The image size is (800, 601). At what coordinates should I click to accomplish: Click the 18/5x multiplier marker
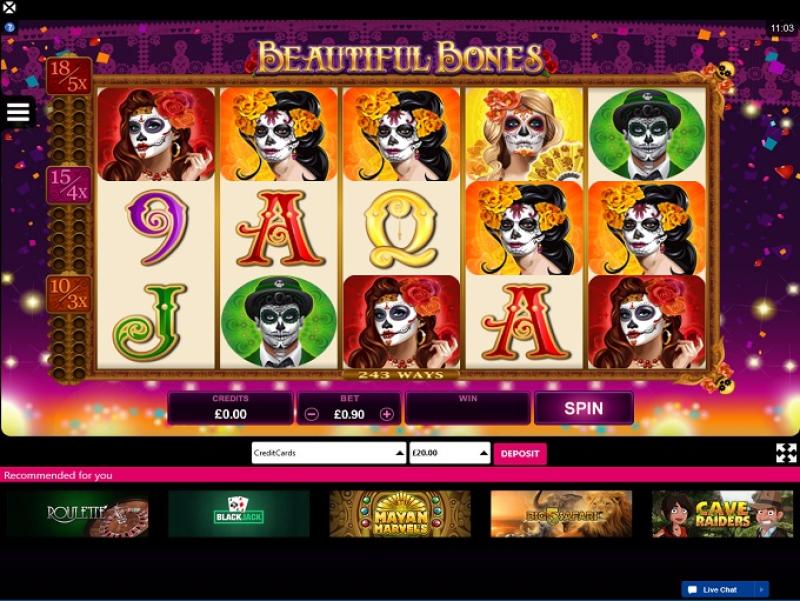coord(69,76)
